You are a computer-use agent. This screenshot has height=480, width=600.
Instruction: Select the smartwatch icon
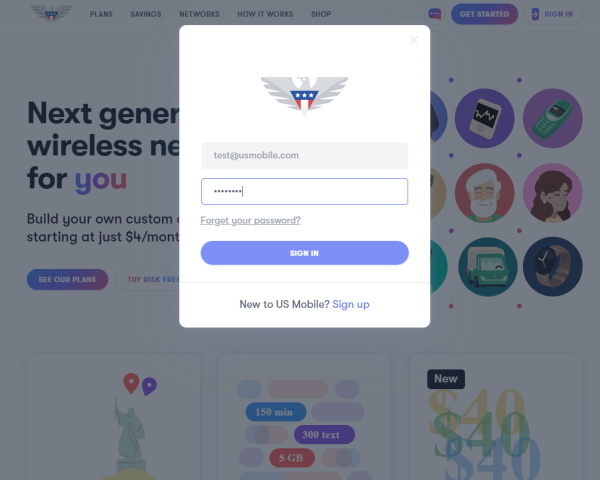tap(553, 267)
